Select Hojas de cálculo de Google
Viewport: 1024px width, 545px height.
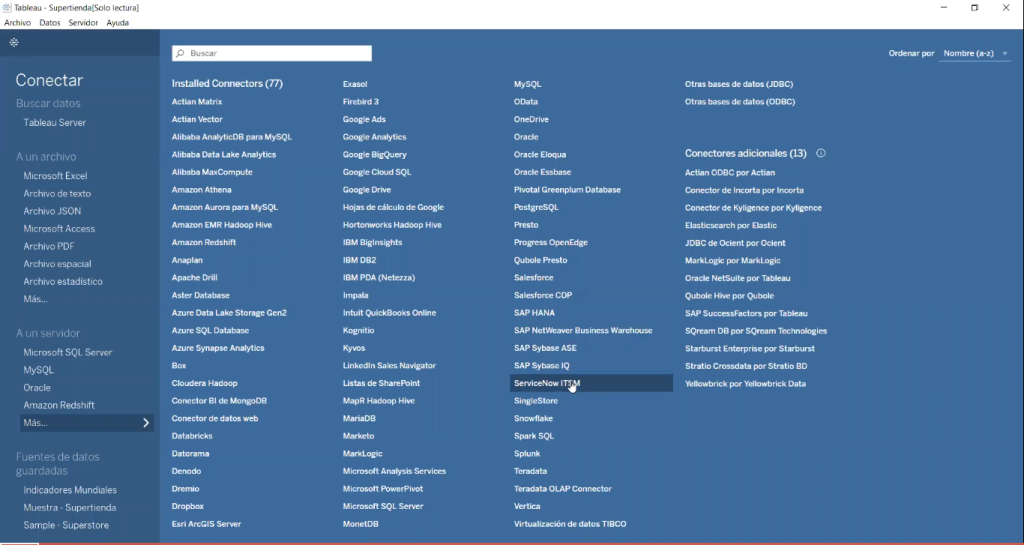coord(393,208)
